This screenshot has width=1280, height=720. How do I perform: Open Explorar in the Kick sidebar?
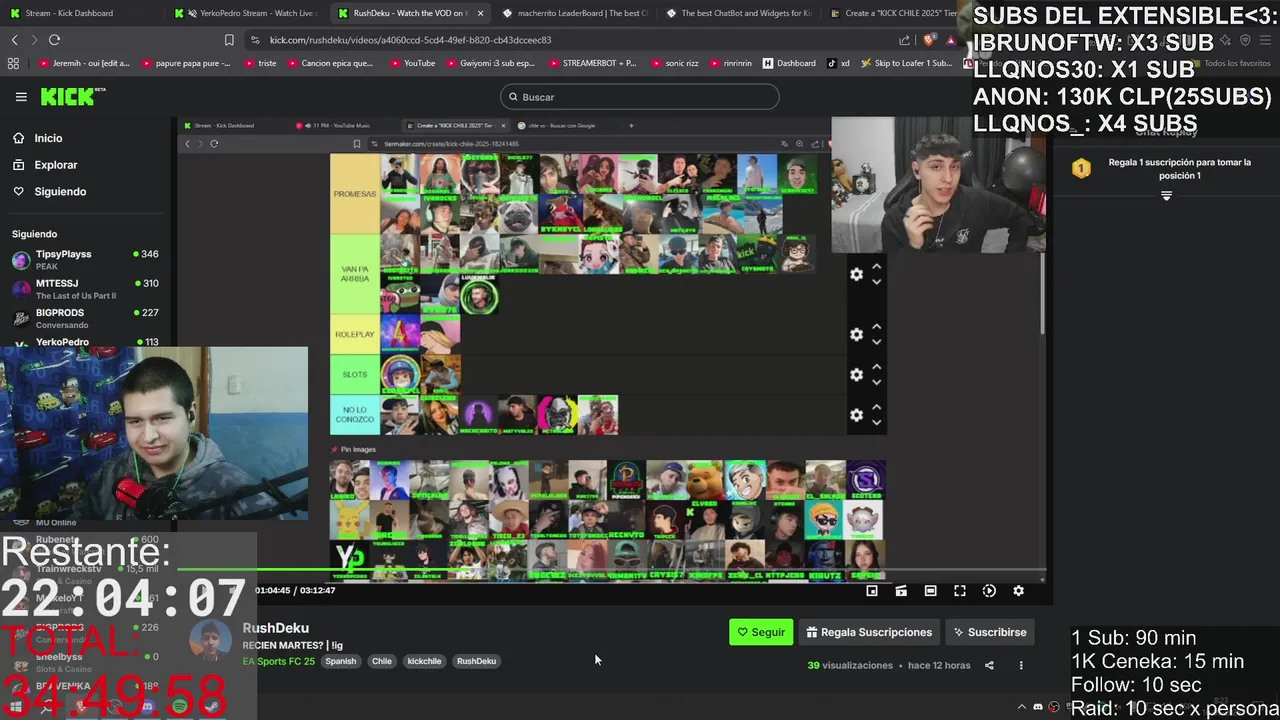(x=56, y=165)
